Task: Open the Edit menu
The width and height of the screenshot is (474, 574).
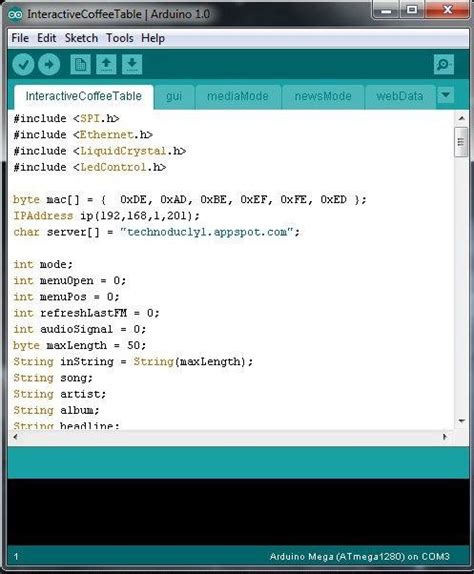Action: coord(46,38)
